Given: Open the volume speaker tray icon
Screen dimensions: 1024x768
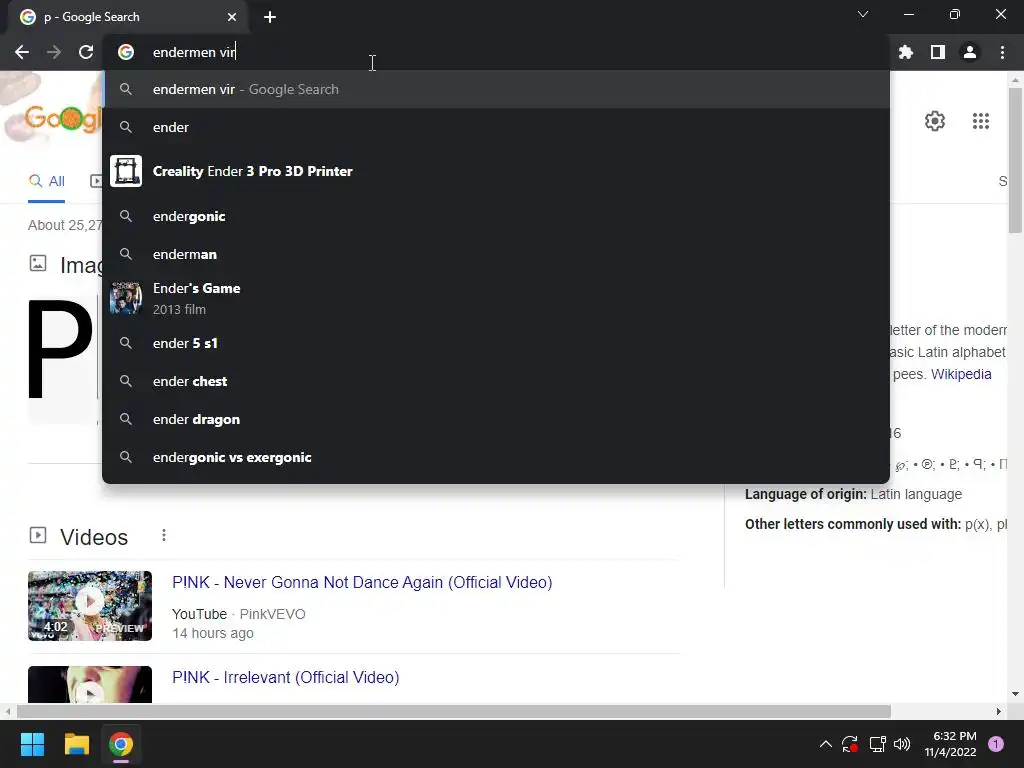Looking at the screenshot, I should pos(902,744).
